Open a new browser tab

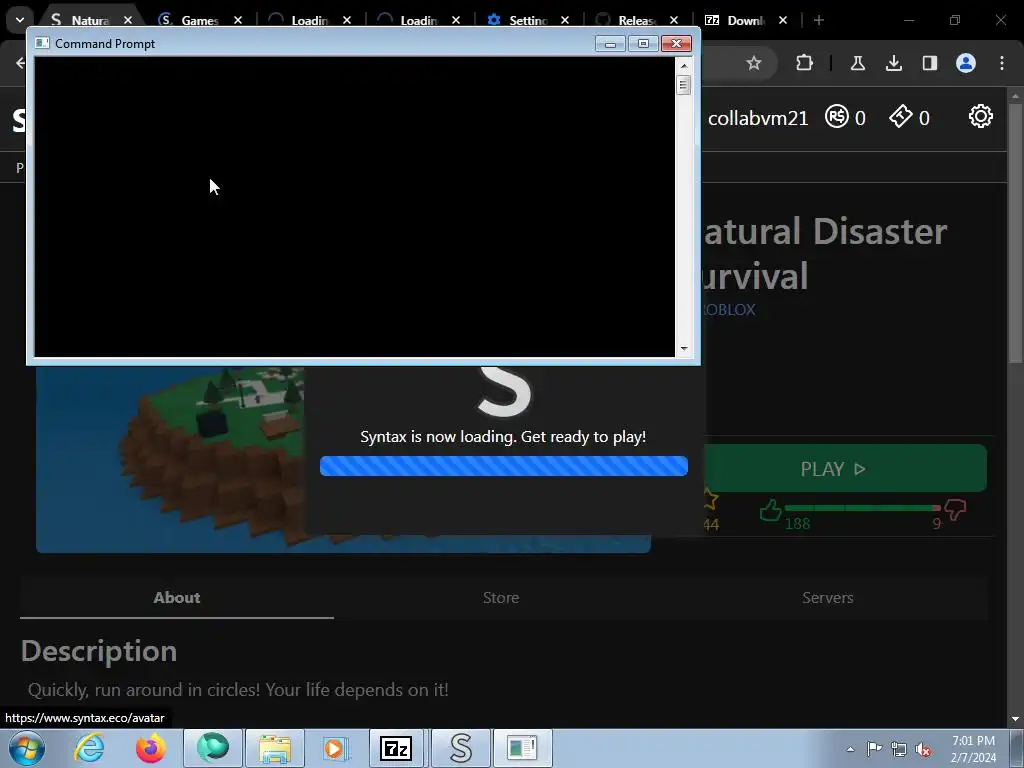(x=819, y=20)
